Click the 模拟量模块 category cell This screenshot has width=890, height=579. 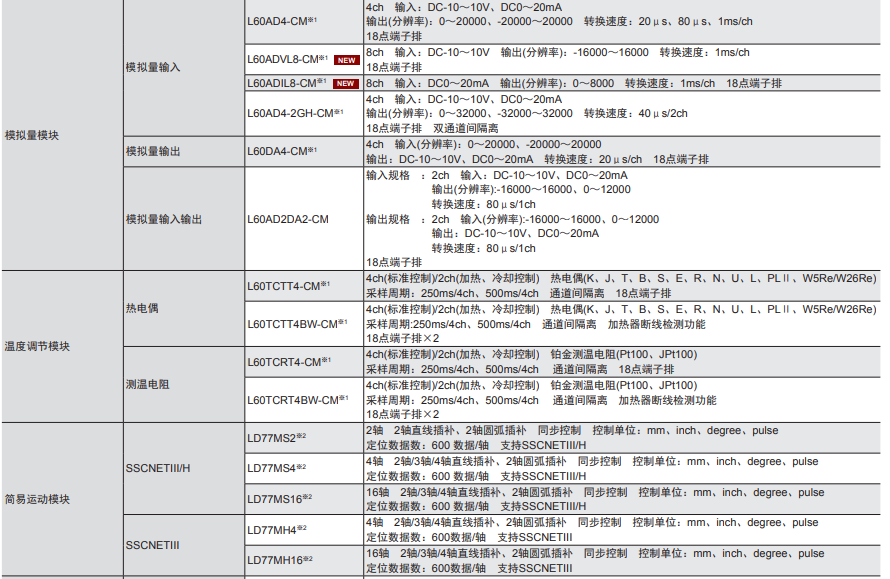(x=62, y=135)
